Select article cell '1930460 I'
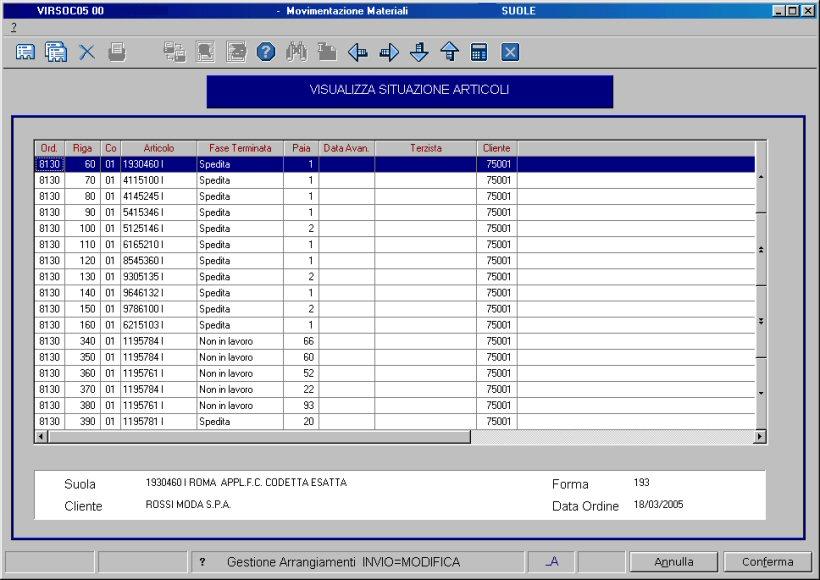The image size is (820, 580). point(158,164)
